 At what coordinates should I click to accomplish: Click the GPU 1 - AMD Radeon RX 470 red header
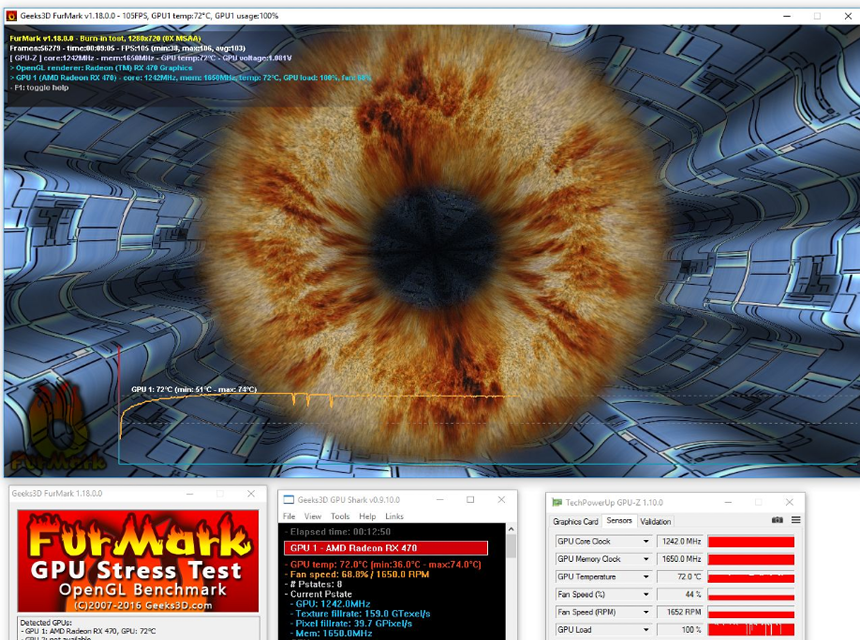386,548
